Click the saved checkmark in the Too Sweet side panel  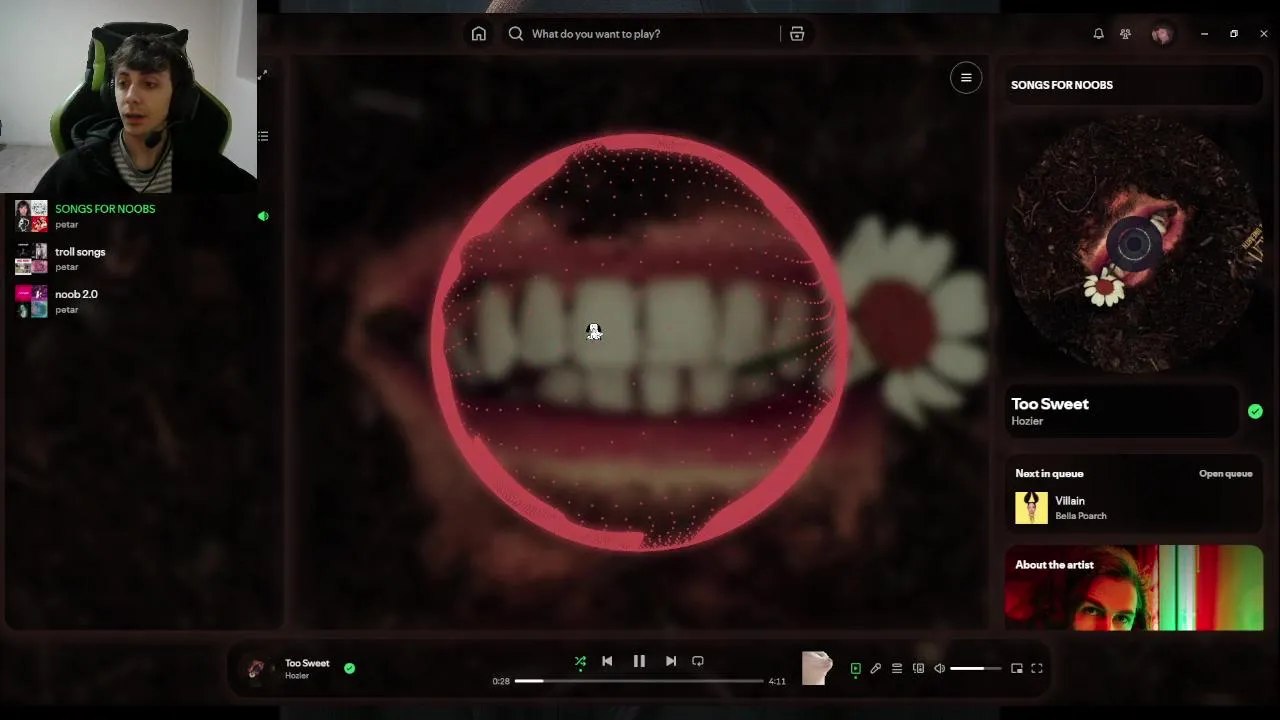click(1255, 411)
